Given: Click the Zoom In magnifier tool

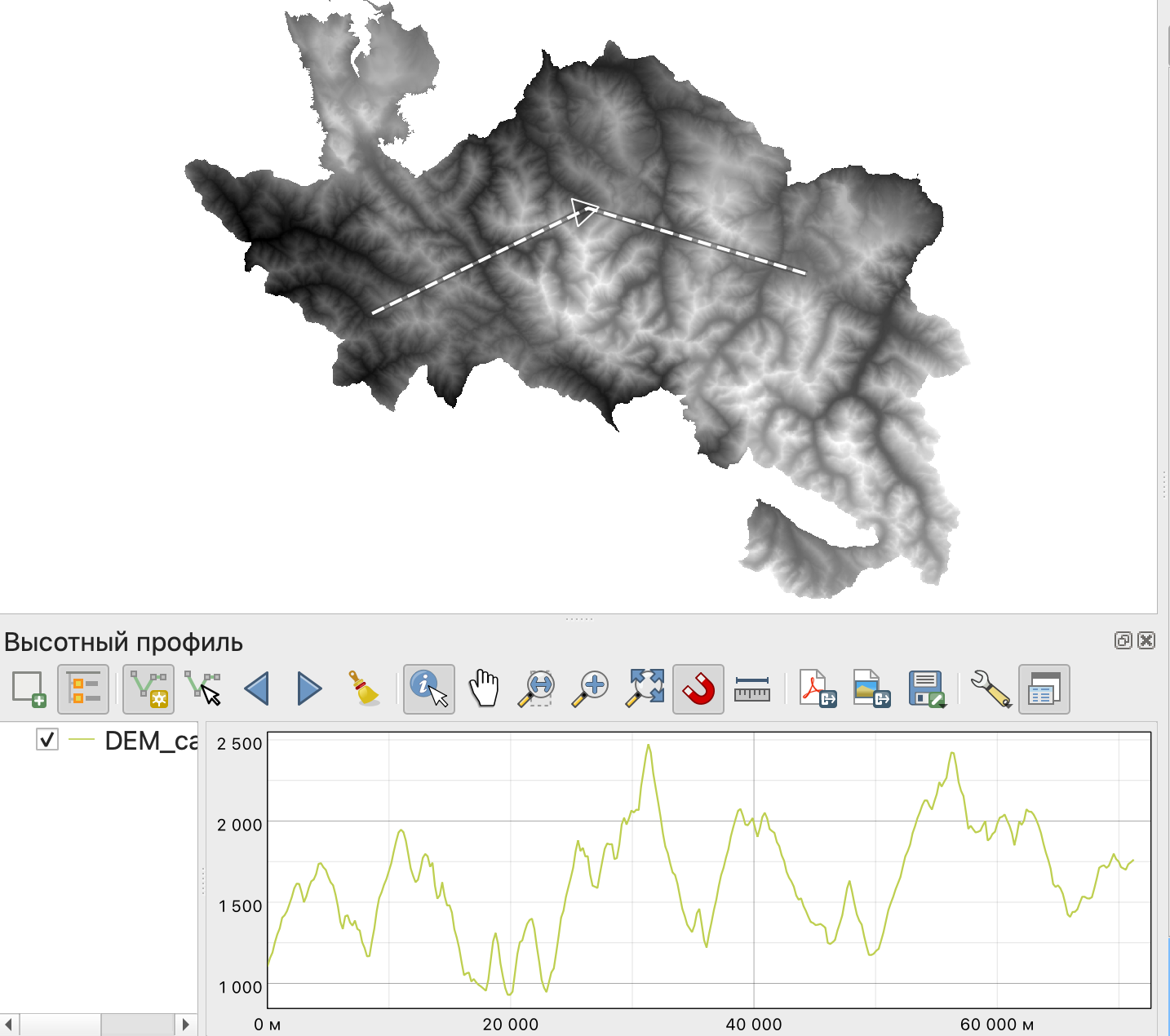Looking at the screenshot, I should click(591, 689).
